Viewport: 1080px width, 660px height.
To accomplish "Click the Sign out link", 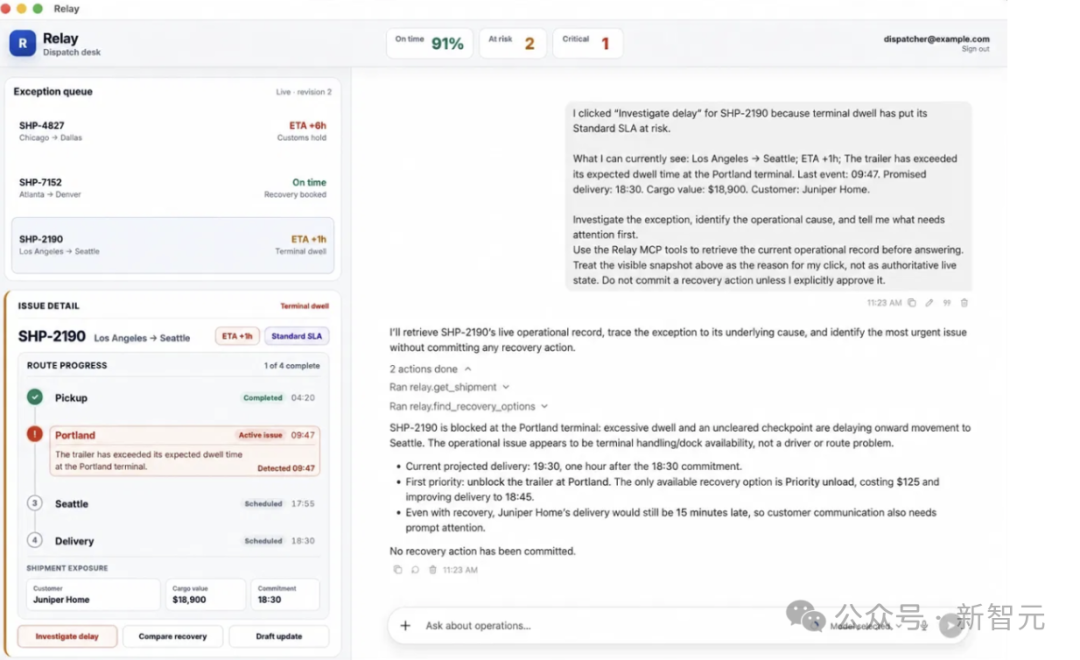I will (975, 49).
